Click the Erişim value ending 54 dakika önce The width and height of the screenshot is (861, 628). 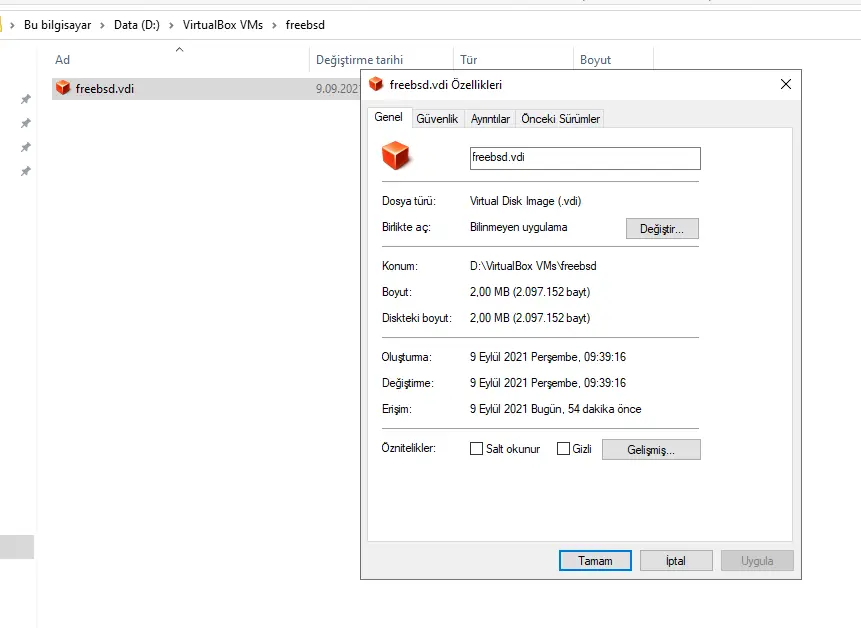coord(555,409)
